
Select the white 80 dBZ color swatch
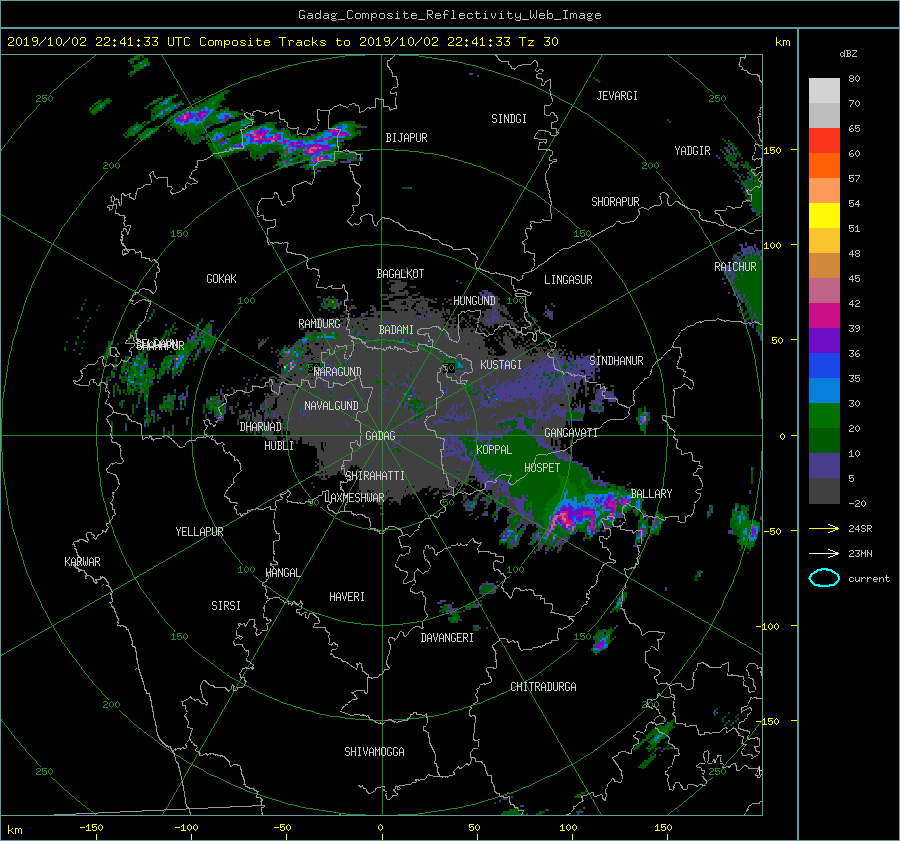click(x=824, y=90)
